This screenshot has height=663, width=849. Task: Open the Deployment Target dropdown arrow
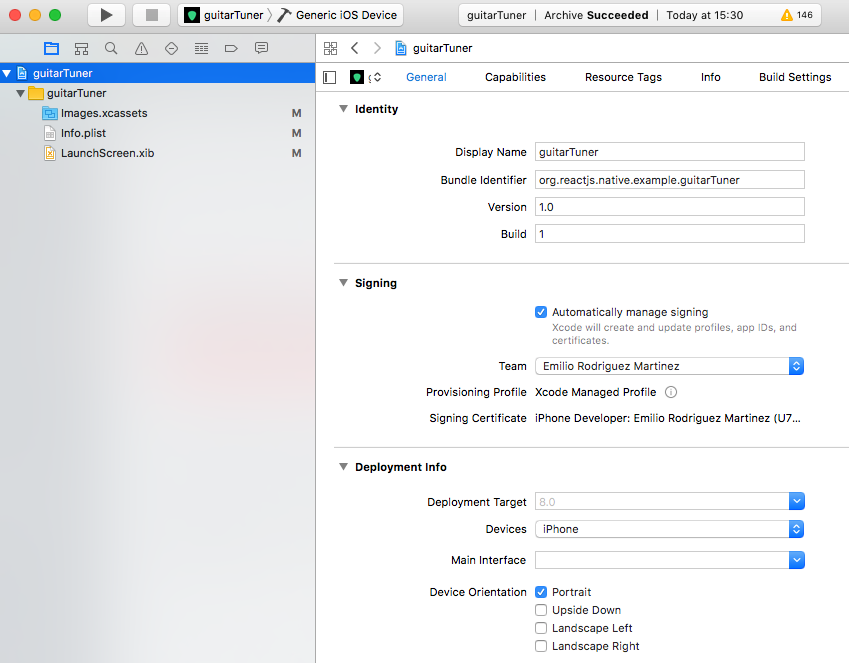pos(796,502)
